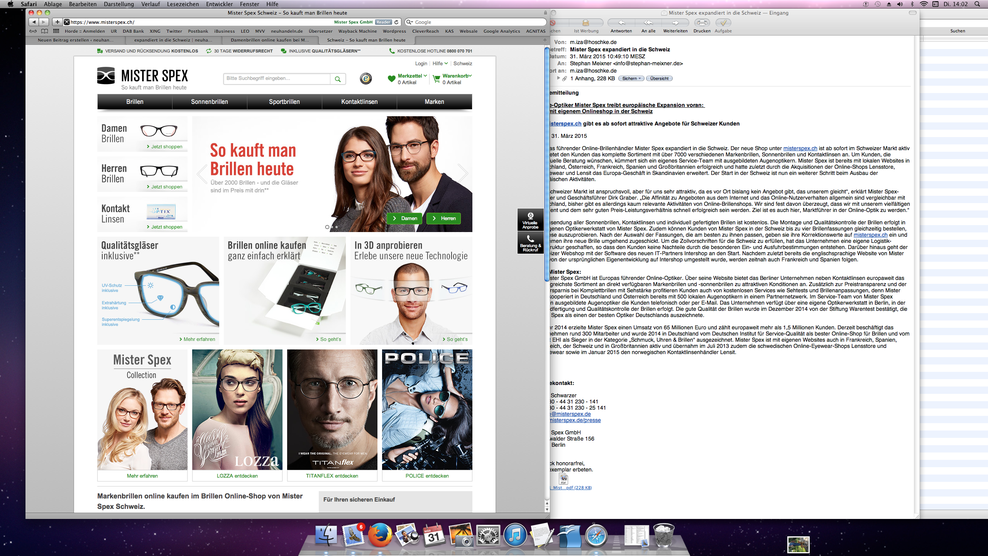
Task: Open System Preferences from the Dock
Action: click(x=488, y=535)
